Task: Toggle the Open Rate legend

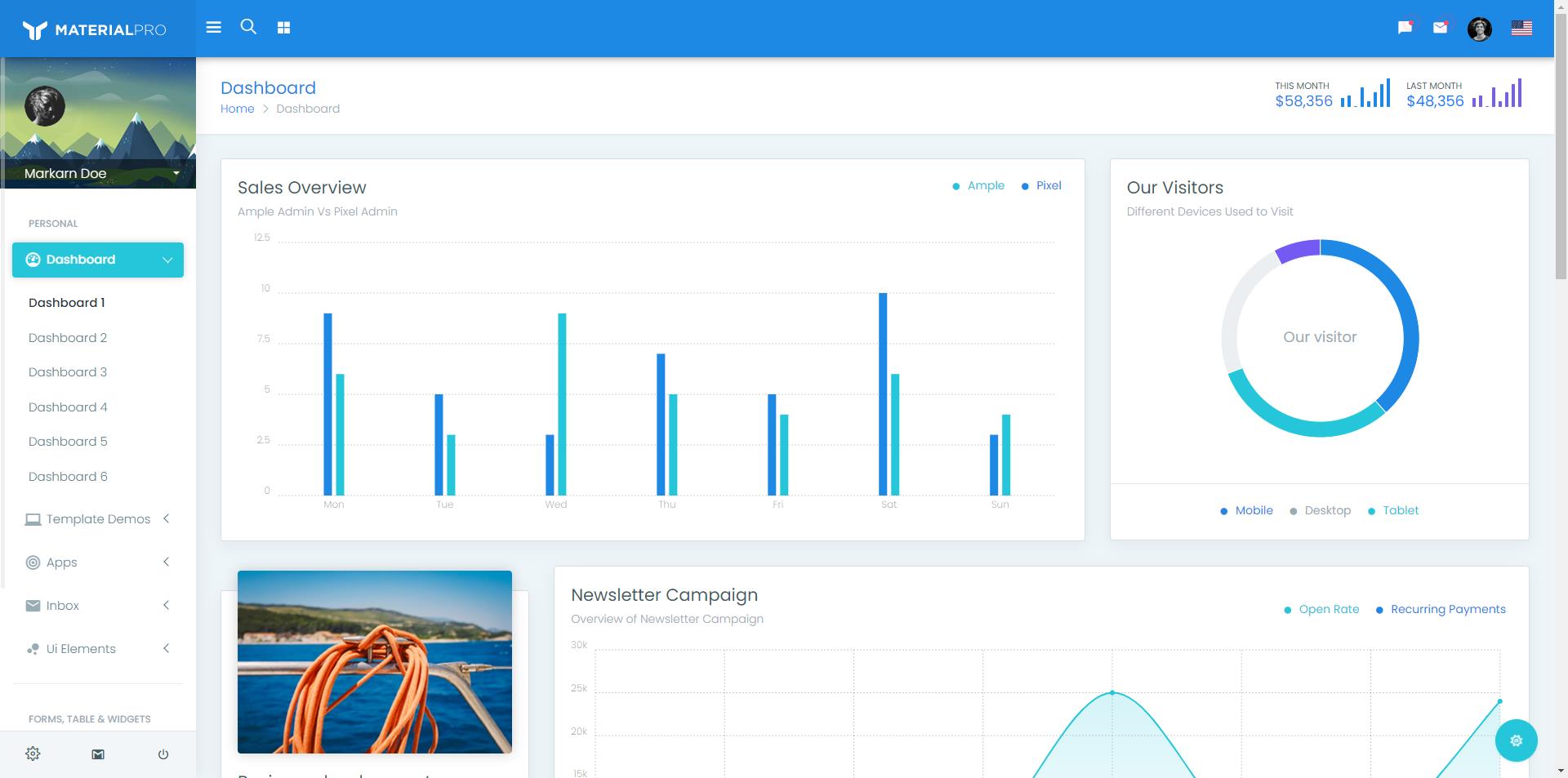Action: coord(1321,610)
